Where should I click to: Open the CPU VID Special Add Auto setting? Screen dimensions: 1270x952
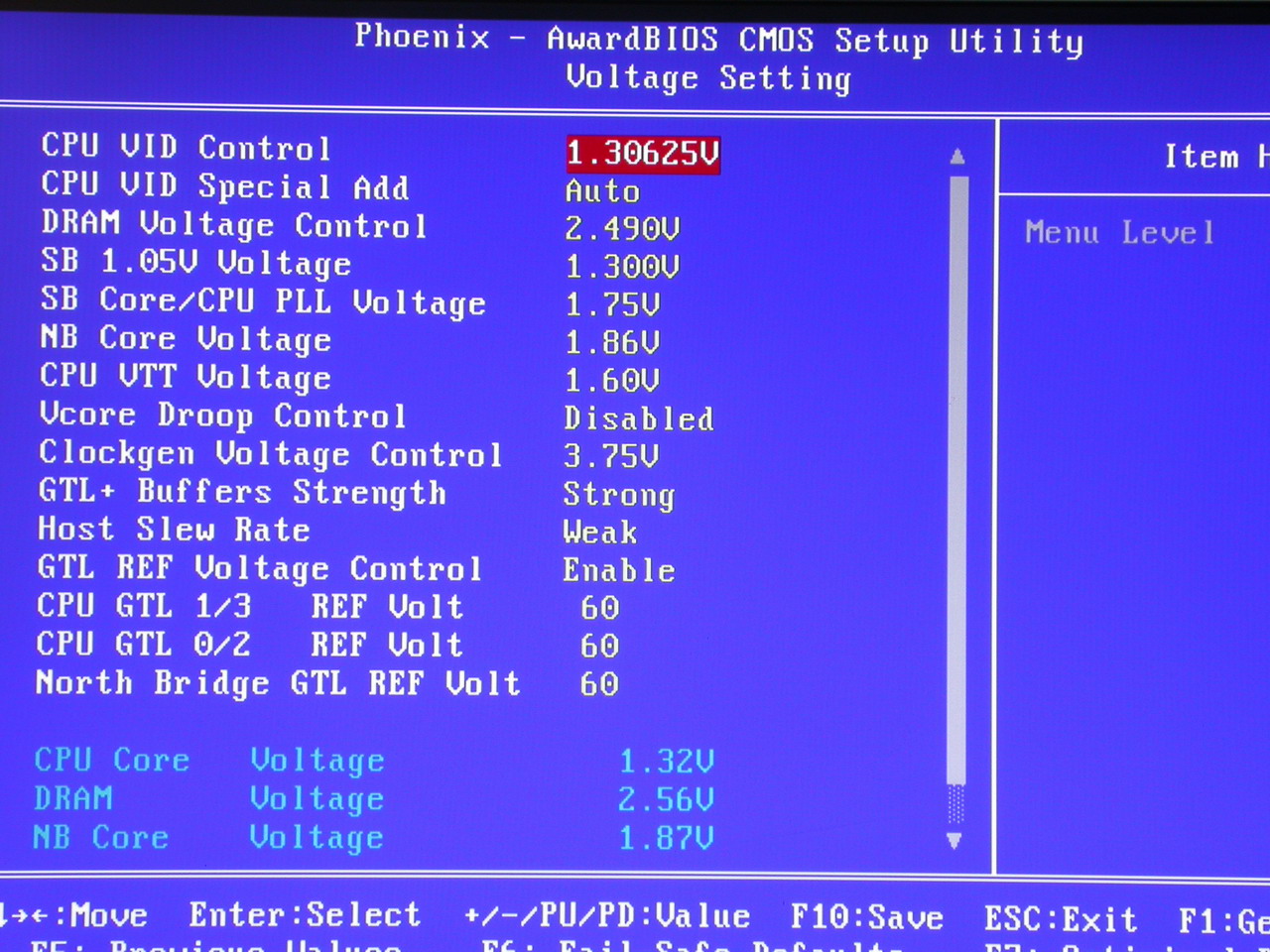[x=602, y=191]
